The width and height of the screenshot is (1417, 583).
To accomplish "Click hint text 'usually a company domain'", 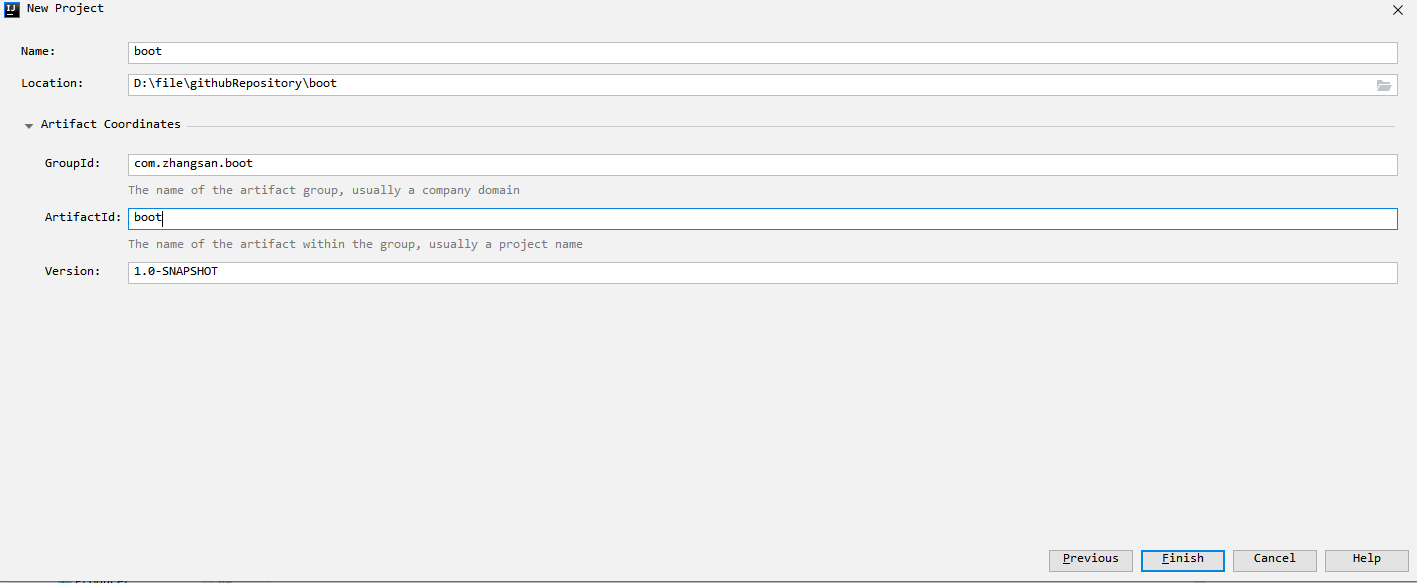I will [436, 190].
